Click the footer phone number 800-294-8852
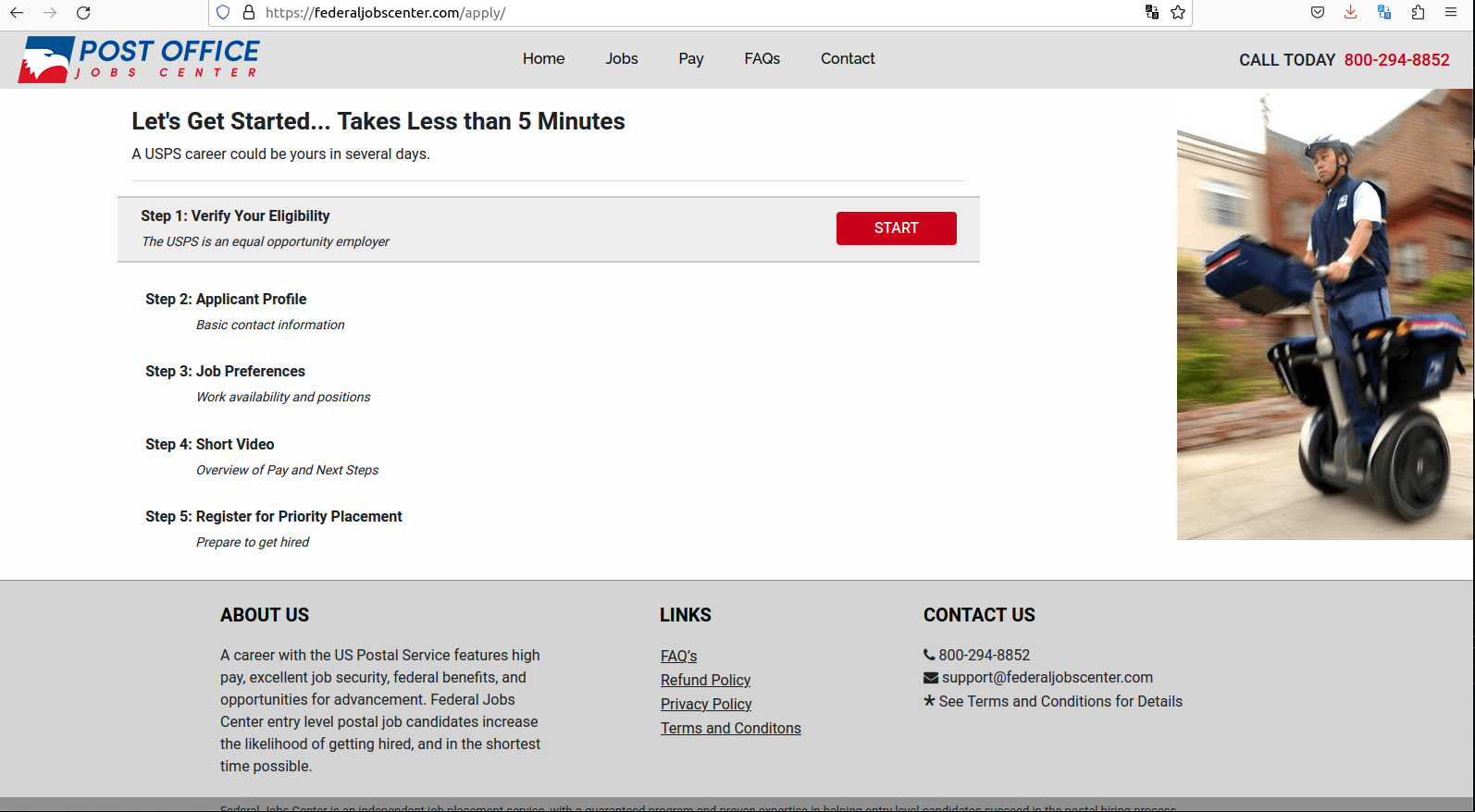1475x812 pixels. point(985,655)
